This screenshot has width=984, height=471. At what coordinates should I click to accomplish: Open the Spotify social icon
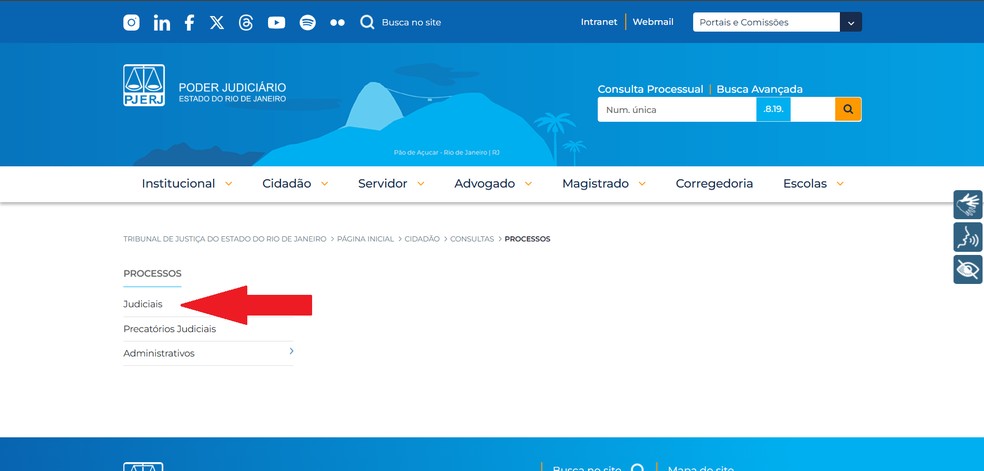[308, 23]
